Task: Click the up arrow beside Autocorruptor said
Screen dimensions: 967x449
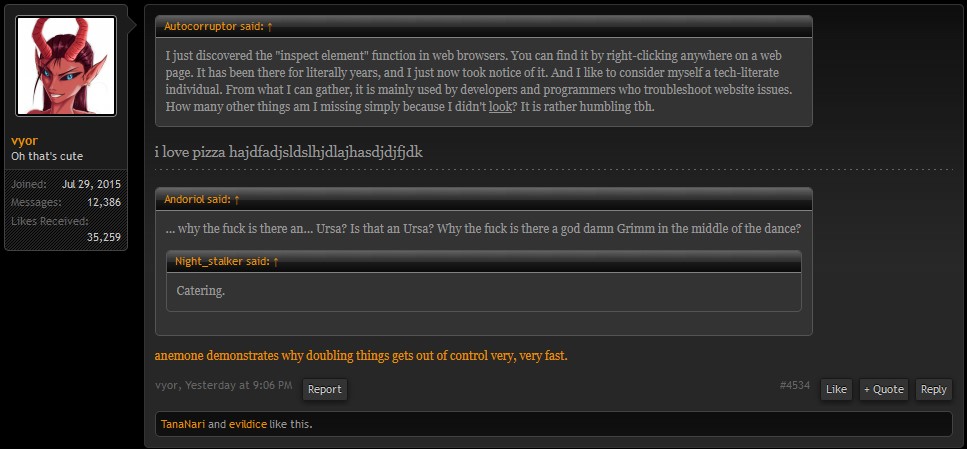Action: (270, 27)
